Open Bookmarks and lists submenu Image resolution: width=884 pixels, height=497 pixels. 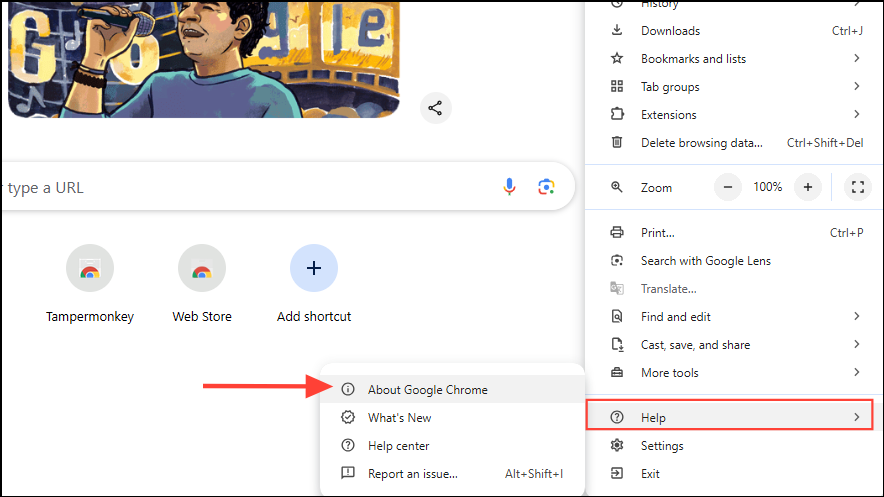[x=733, y=59]
